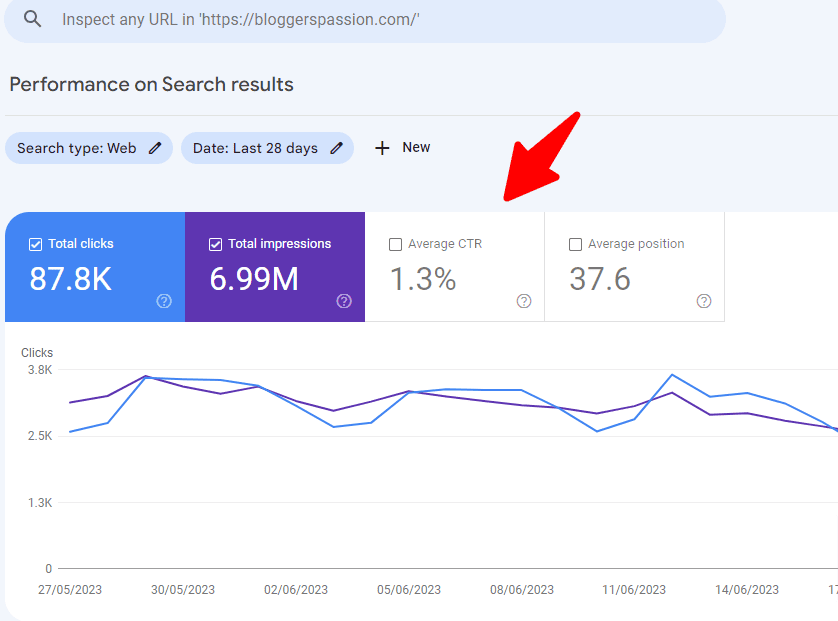Open help icon on Average CTR card
This screenshot has width=838, height=621.
click(524, 301)
